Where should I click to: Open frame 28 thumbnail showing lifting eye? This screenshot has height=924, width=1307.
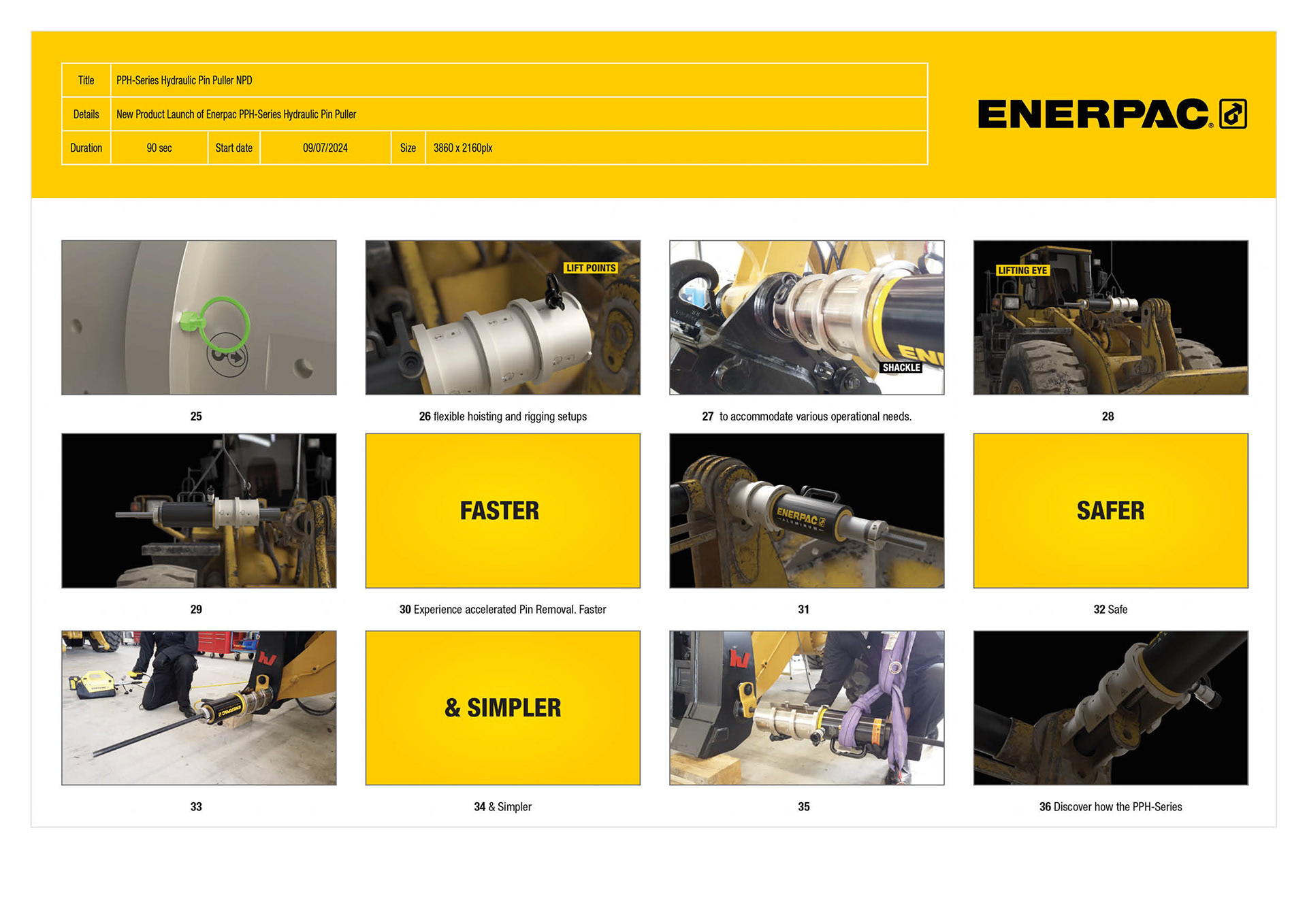coord(1111,317)
